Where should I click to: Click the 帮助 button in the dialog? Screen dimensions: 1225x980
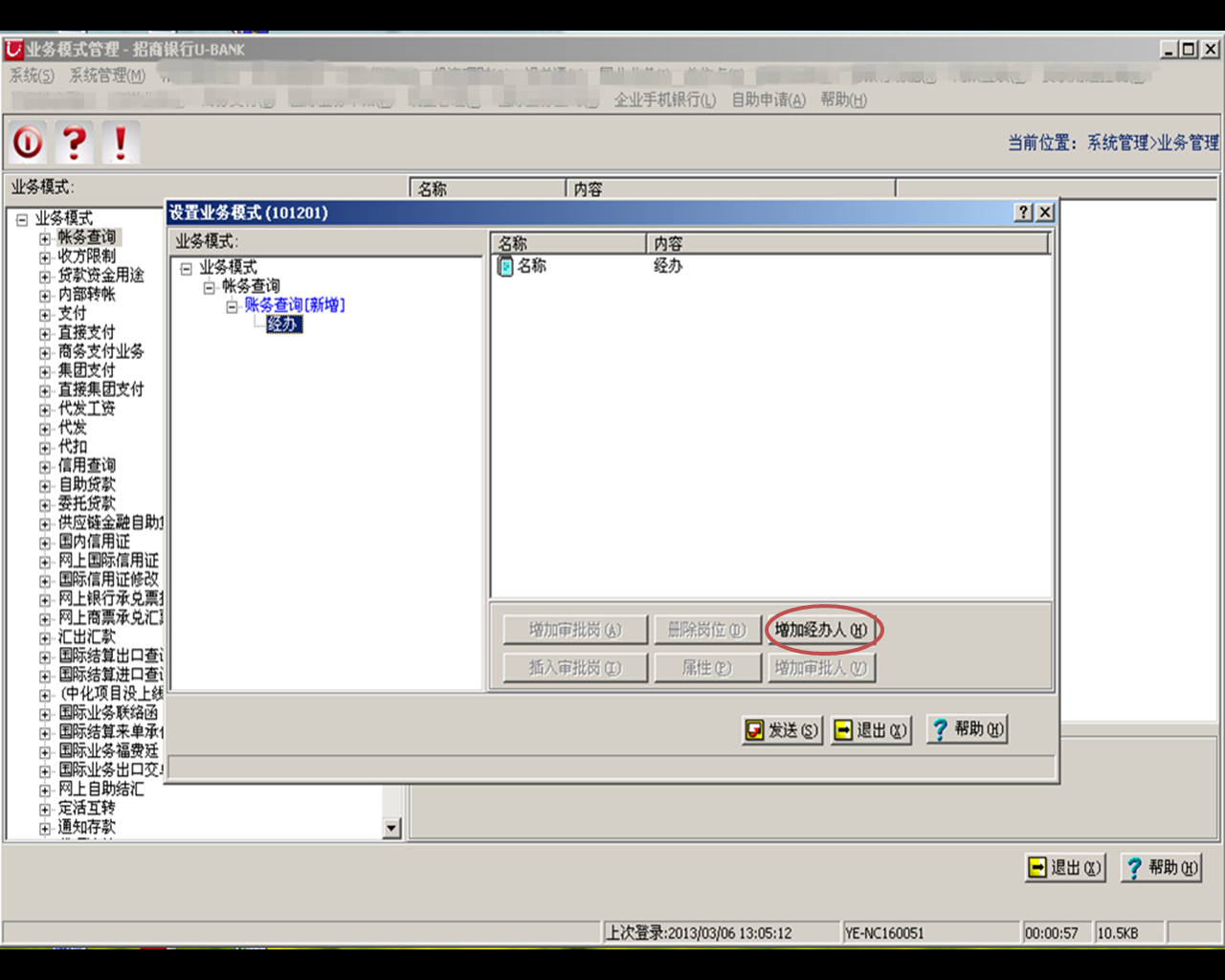(x=968, y=729)
